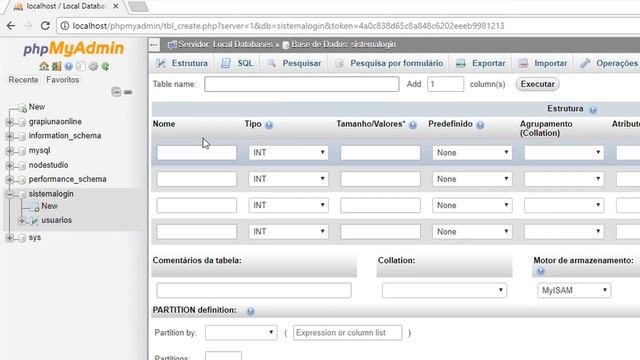The width and height of the screenshot is (640, 360).
Task: Click the browser address bar URL
Action: click(x=288, y=26)
